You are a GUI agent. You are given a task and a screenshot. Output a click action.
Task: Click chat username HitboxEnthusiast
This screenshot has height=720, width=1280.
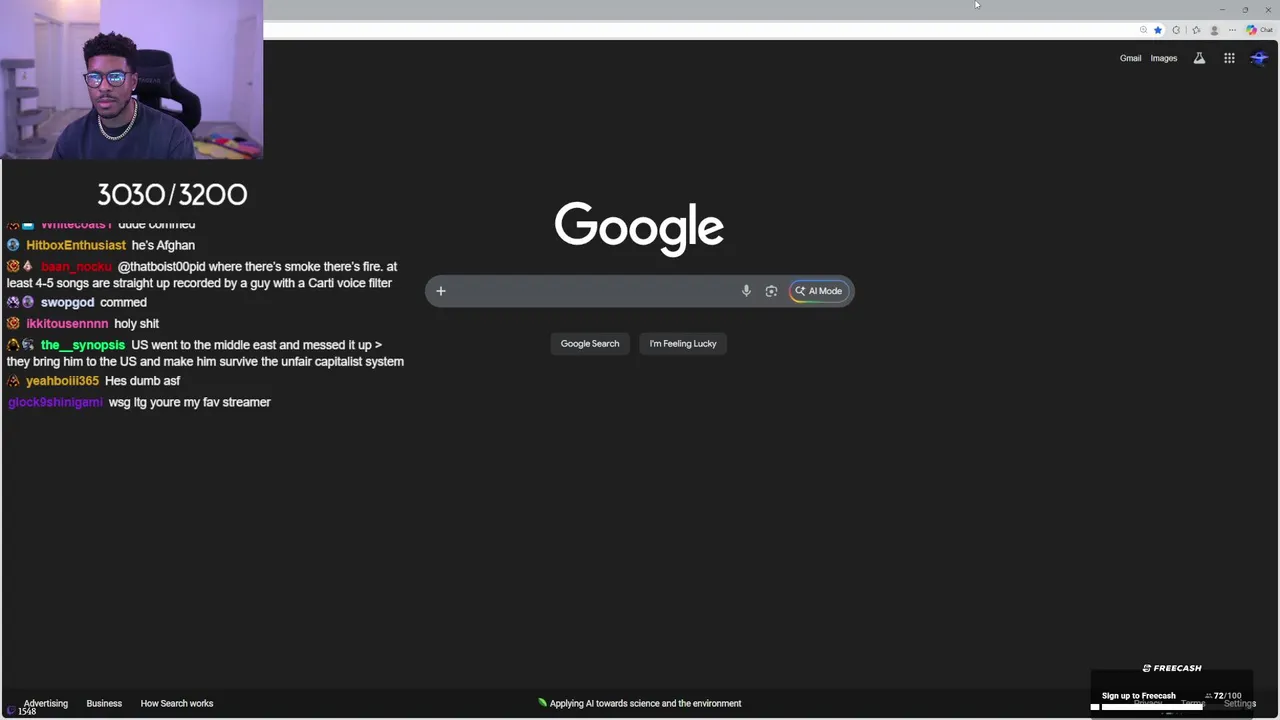pos(76,245)
